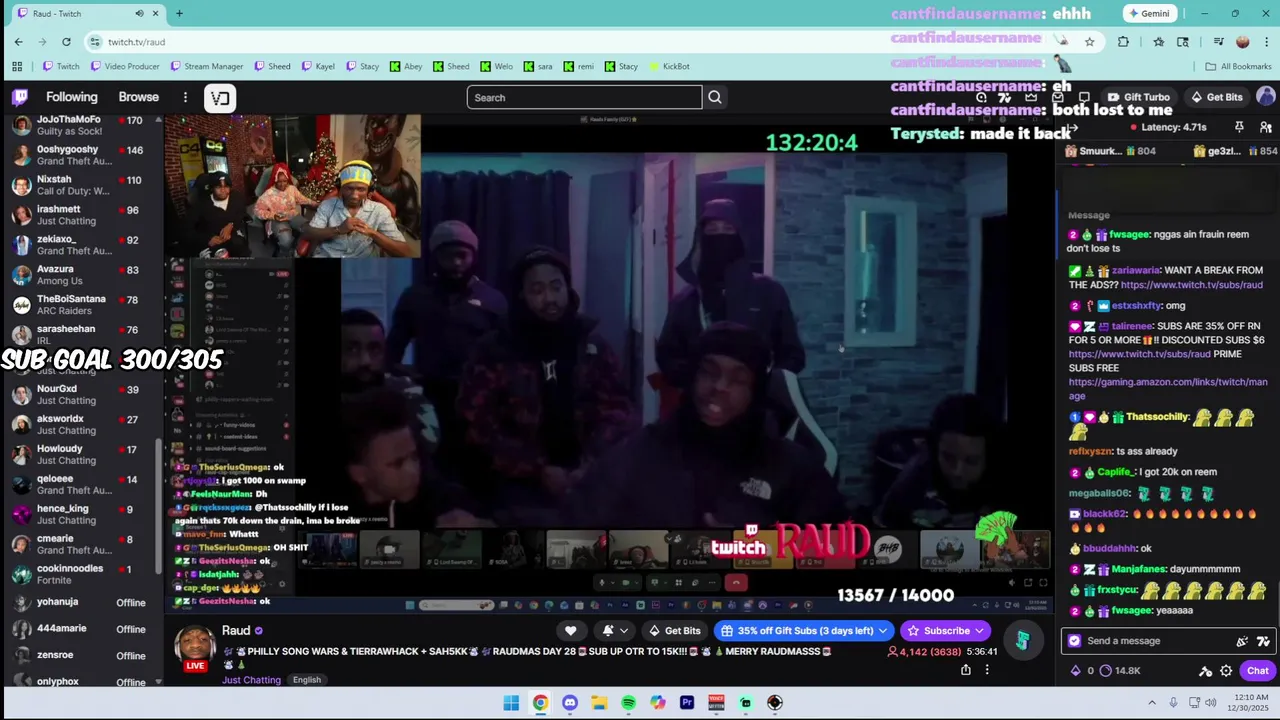1280x720 pixels.
Task: Click the Get Bits button under stream
Action: point(675,631)
